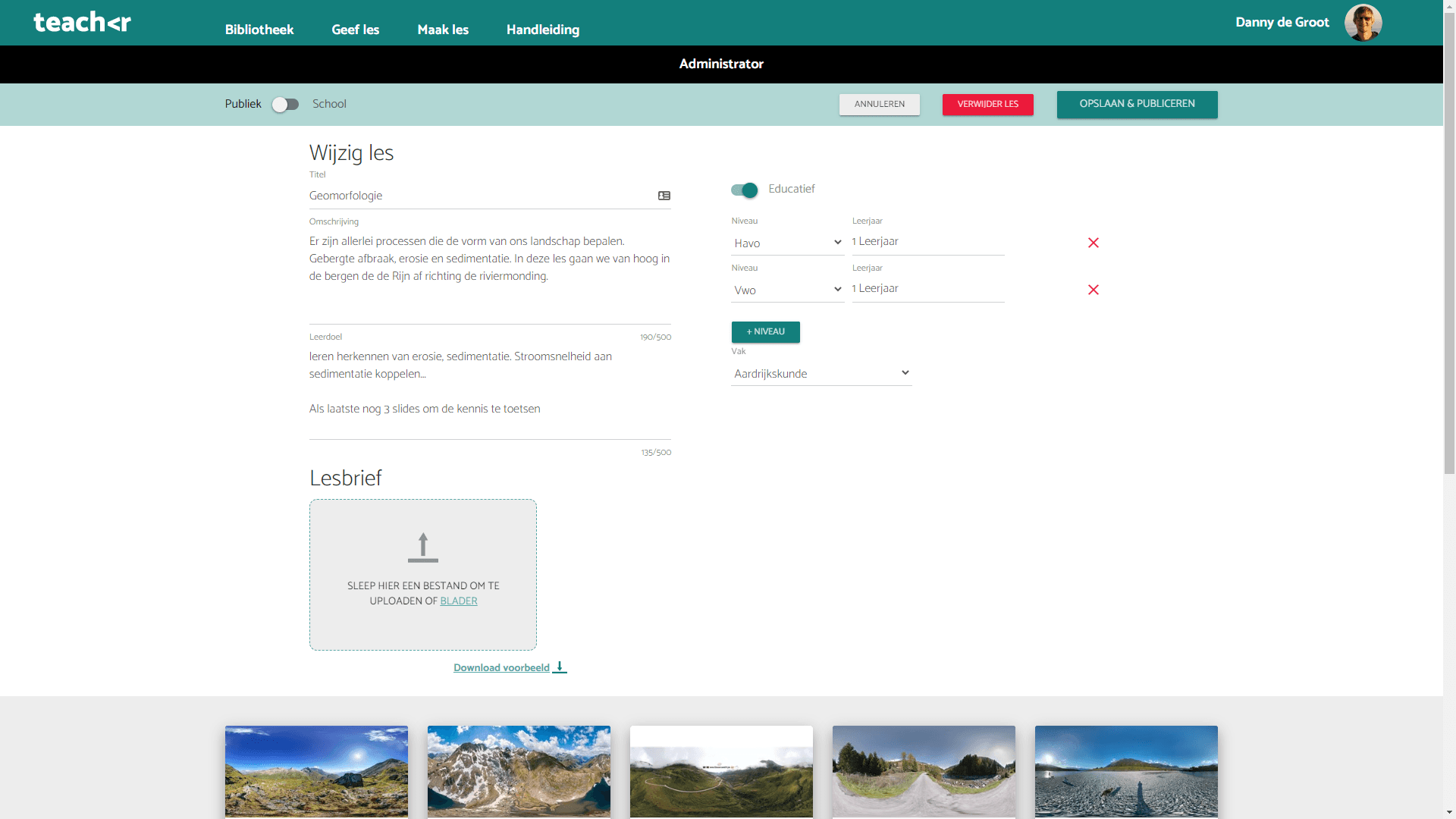Expand the Vak dropdown showing Aardrijkskunde
This screenshot has height=819, width=1456.
point(821,374)
